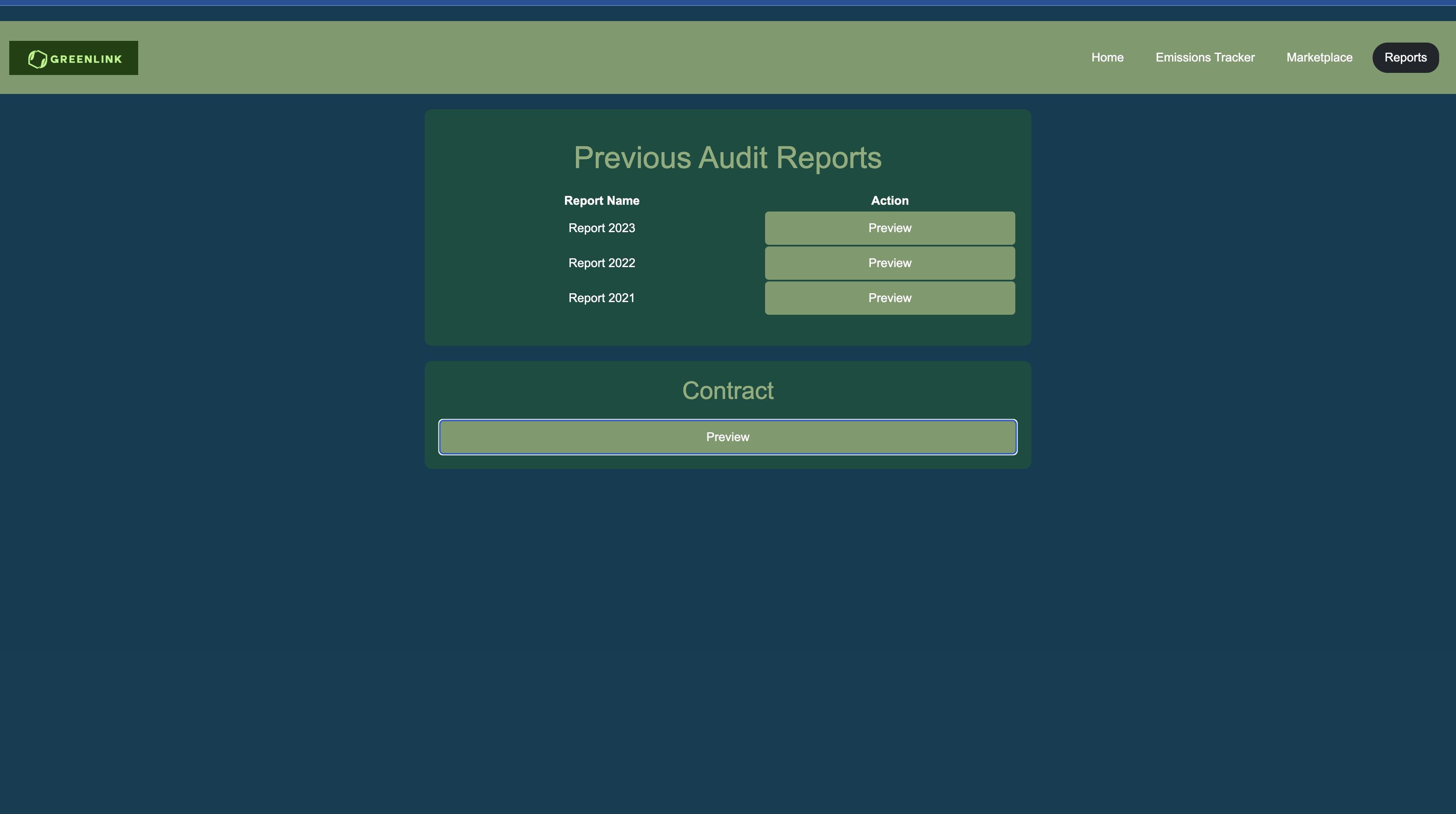Image resolution: width=1456 pixels, height=814 pixels.
Task: Click the Action column header
Action: pyautogui.click(x=890, y=201)
